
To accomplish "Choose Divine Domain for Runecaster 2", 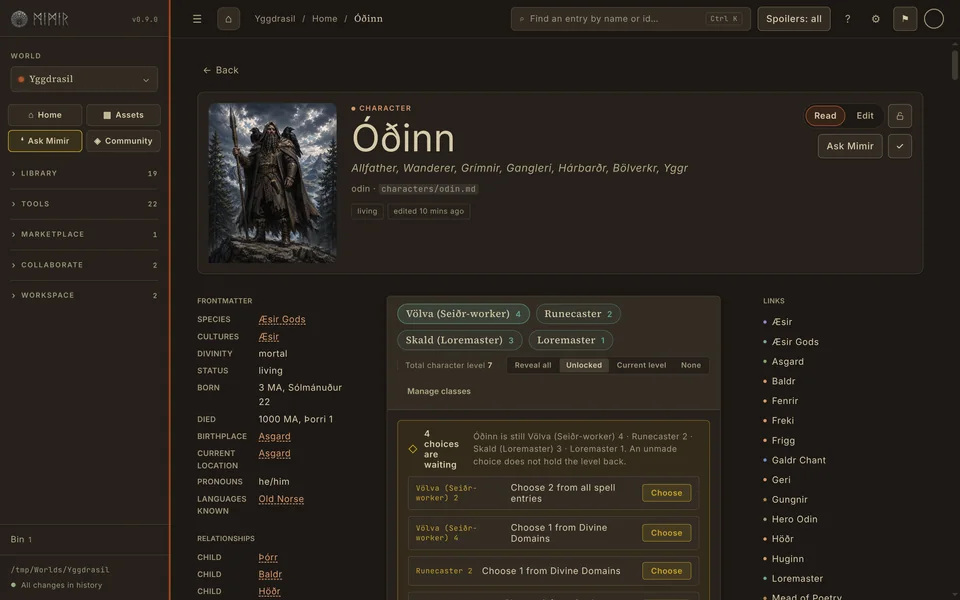I will (666, 571).
